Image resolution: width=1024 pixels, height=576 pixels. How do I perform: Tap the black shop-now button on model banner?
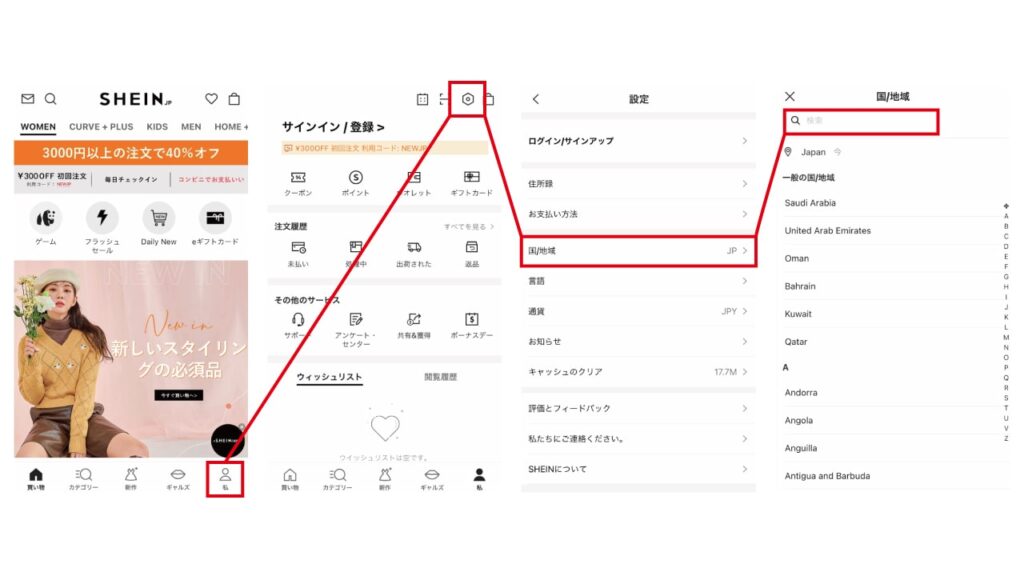coord(179,395)
